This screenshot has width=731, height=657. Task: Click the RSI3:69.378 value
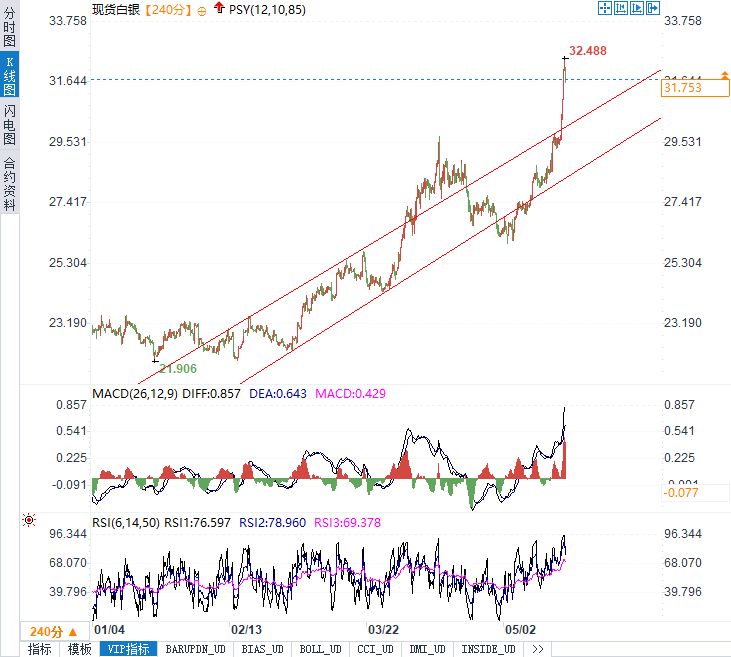click(347, 523)
